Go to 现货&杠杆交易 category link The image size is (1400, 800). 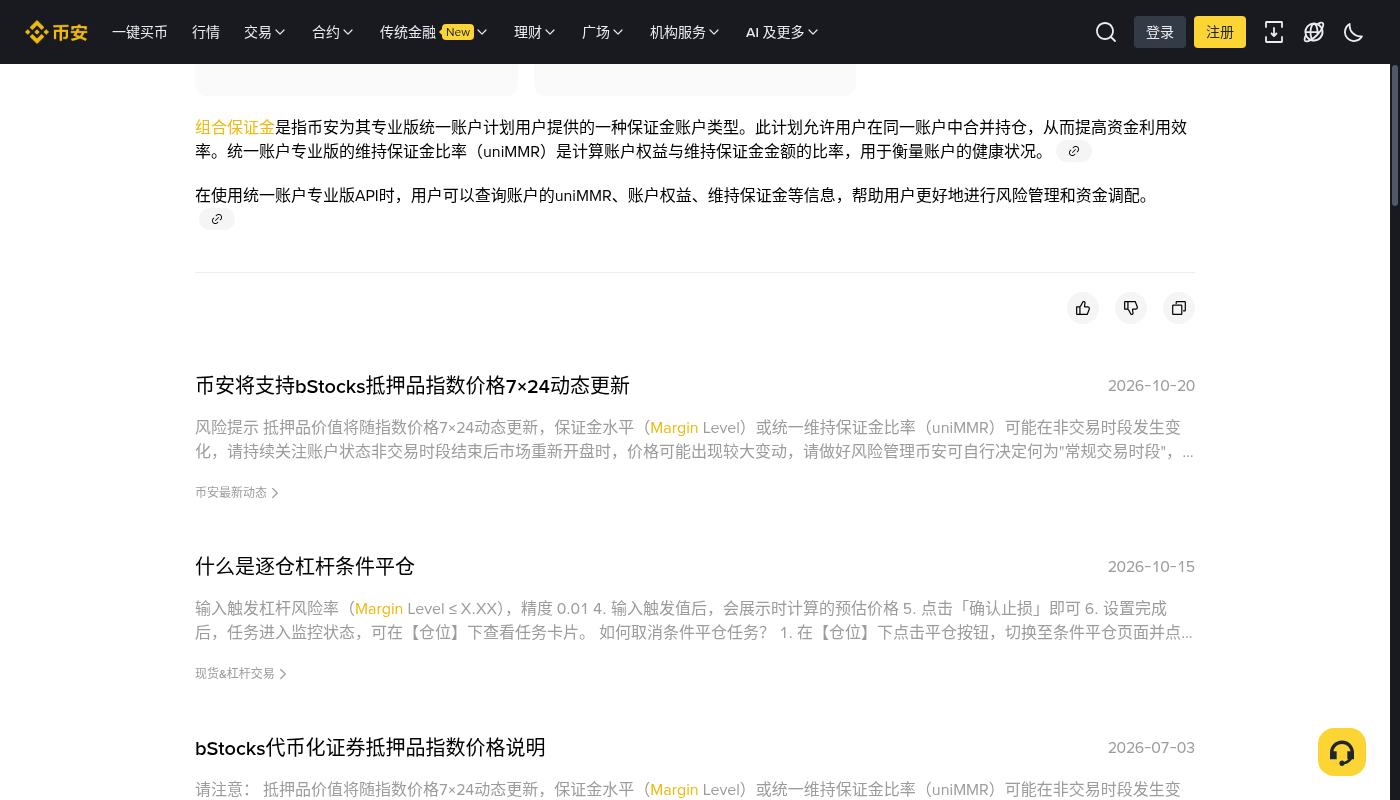pyautogui.click(x=241, y=673)
